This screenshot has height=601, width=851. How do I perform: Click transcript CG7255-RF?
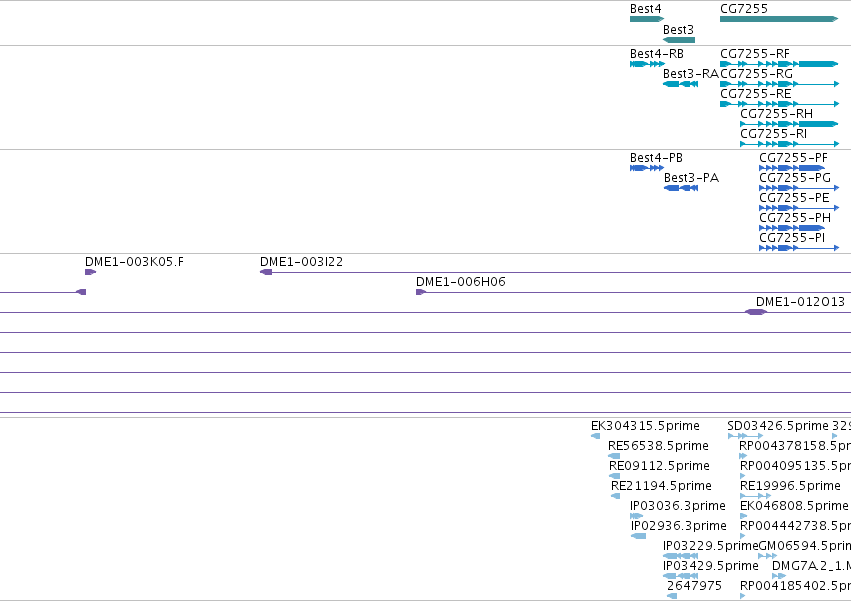pyautogui.click(x=755, y=54)
